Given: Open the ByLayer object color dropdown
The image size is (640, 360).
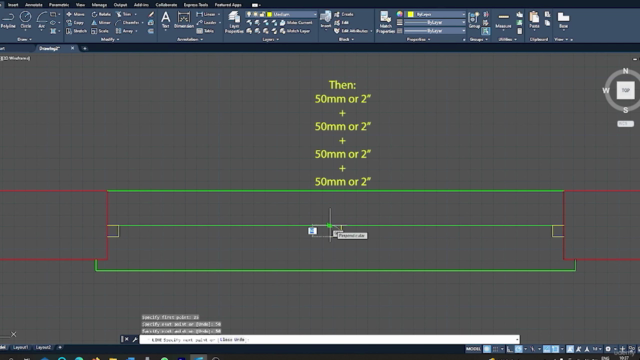Looking at the screenshot, I should 436,14.
